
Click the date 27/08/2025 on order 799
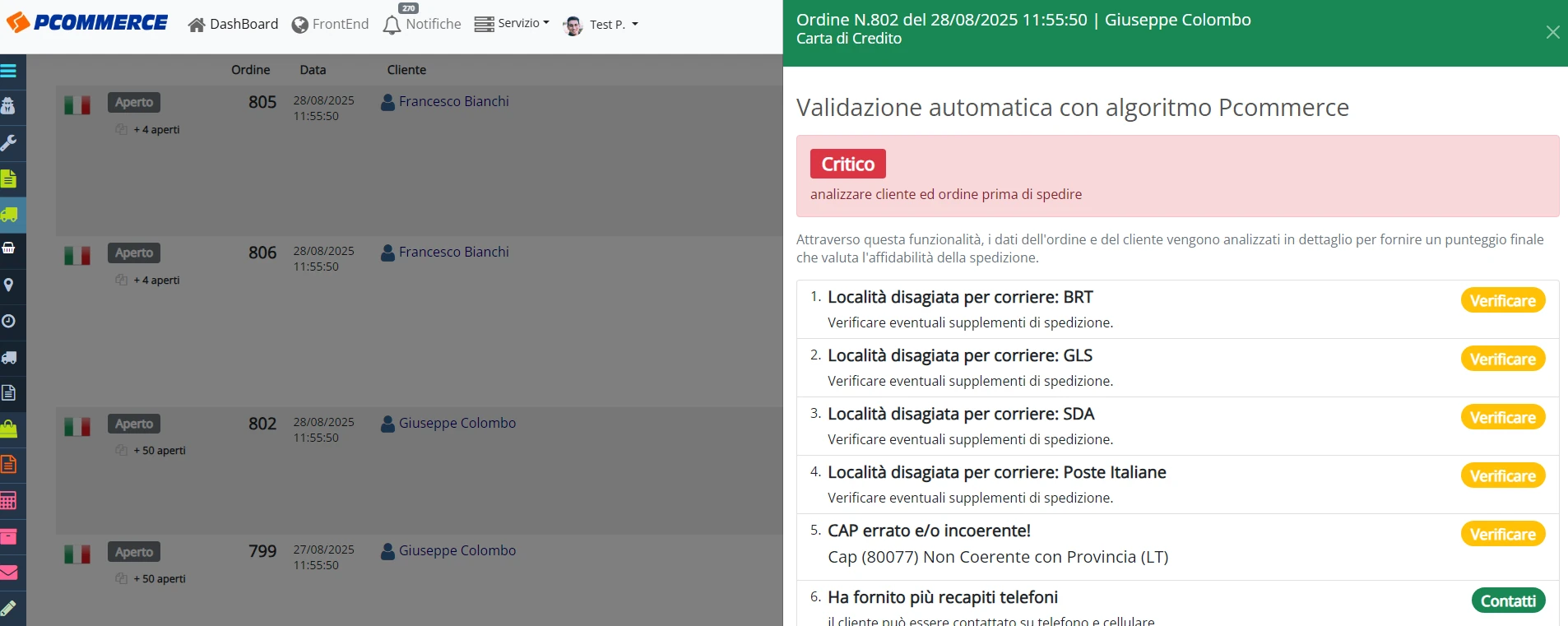324,549
